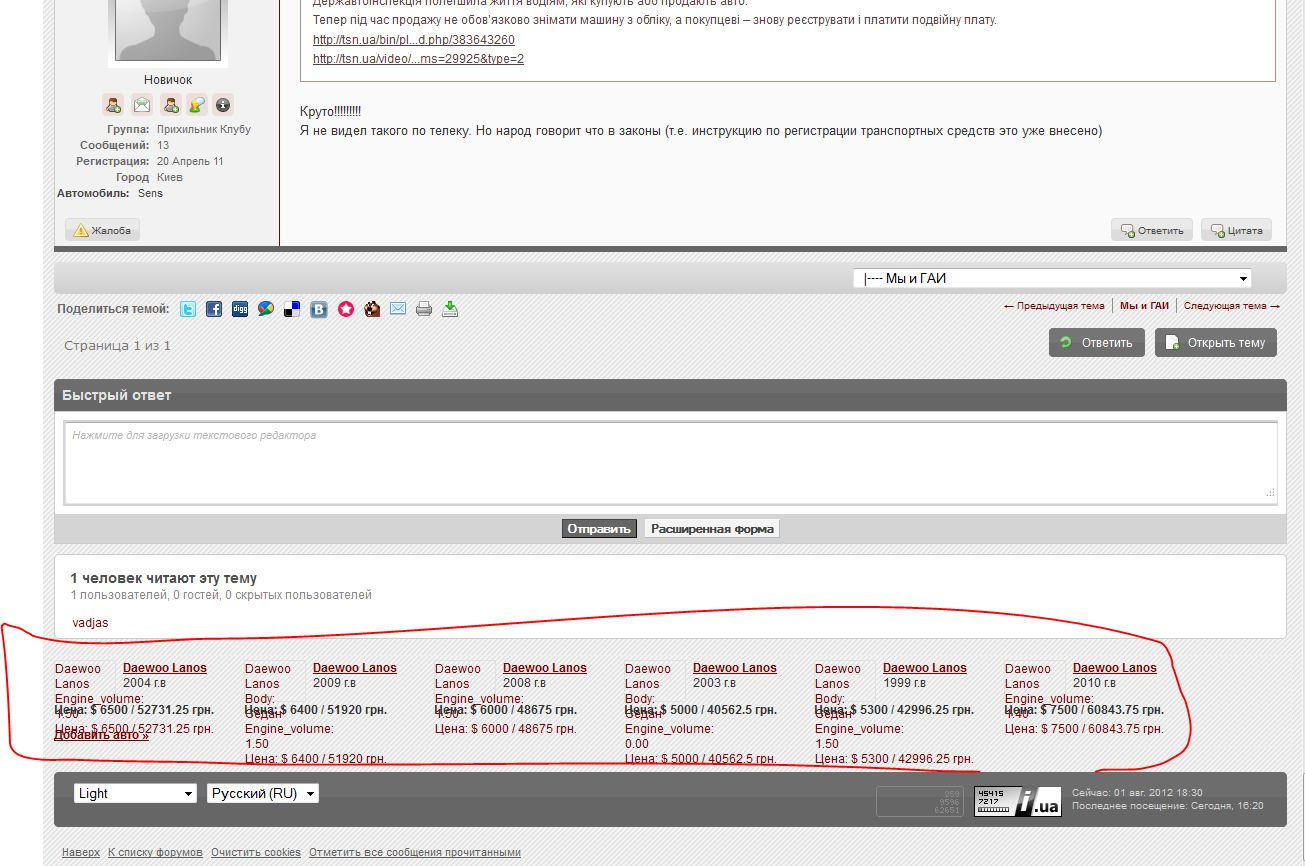Open Расширенная форма extended form
This screenshot has width=1305, height=866.
point(712,529)
